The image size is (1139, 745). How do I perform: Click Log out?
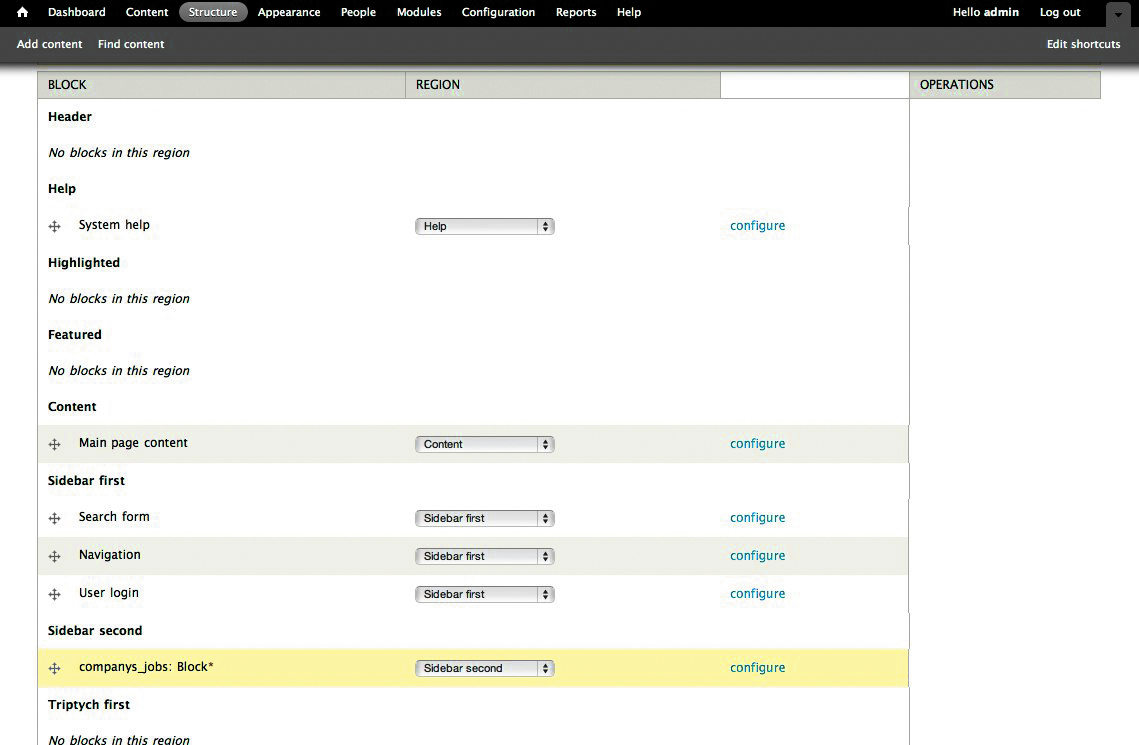pos(1060,12)
